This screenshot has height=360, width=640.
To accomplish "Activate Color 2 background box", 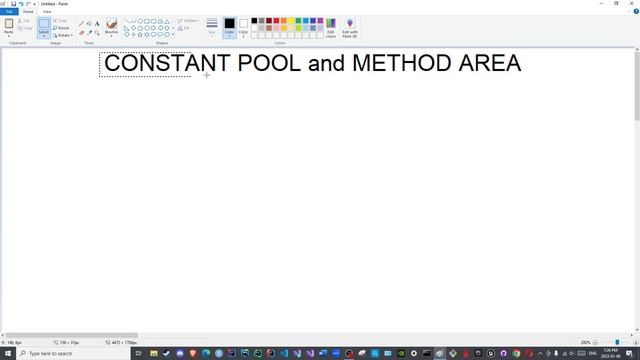I will tap(243, 28).
